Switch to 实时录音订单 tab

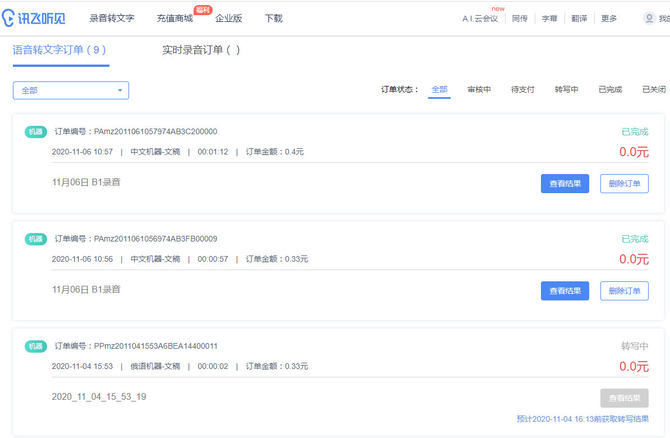201,50
